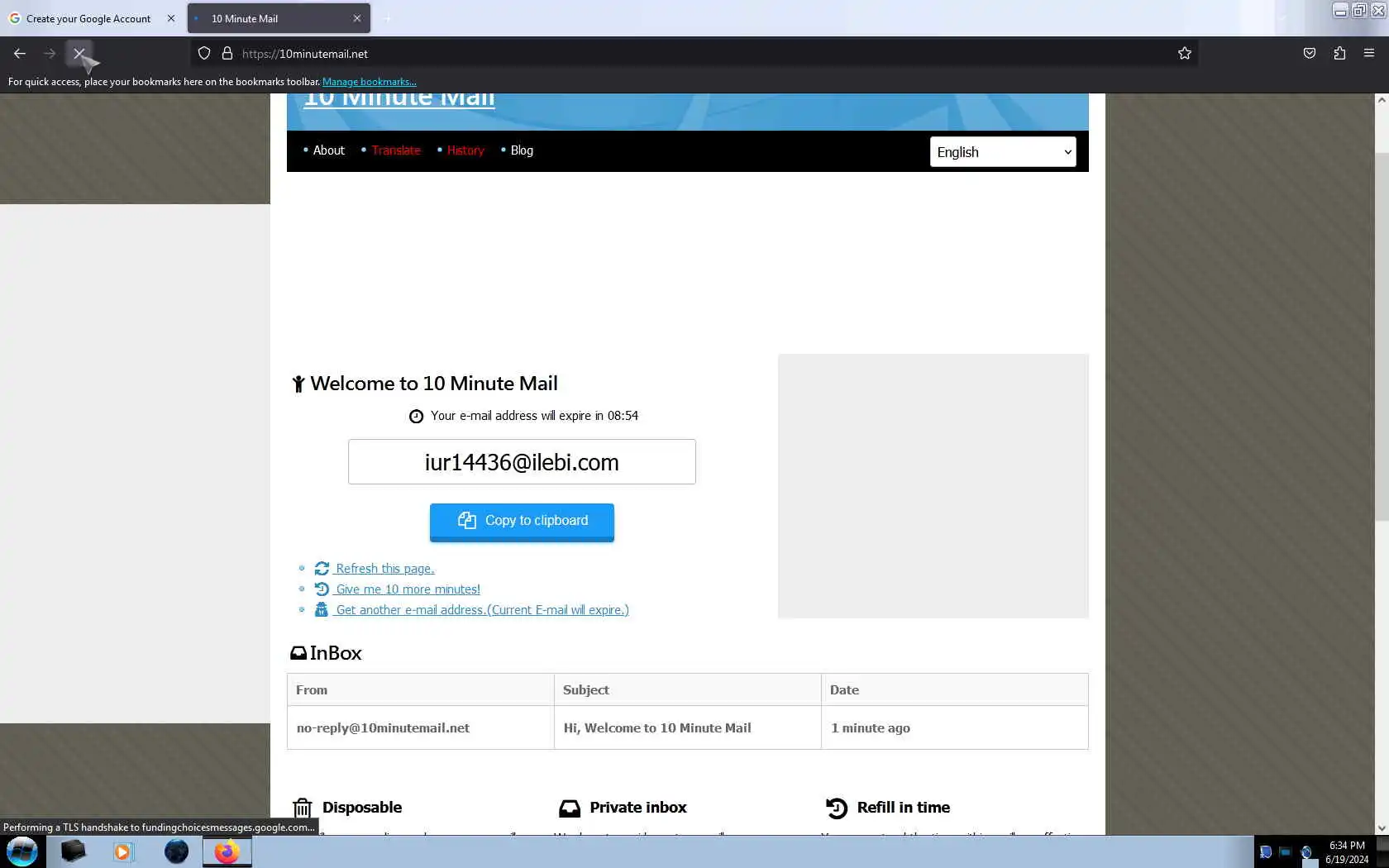Open the Blog menu item

tap(522, 150)
